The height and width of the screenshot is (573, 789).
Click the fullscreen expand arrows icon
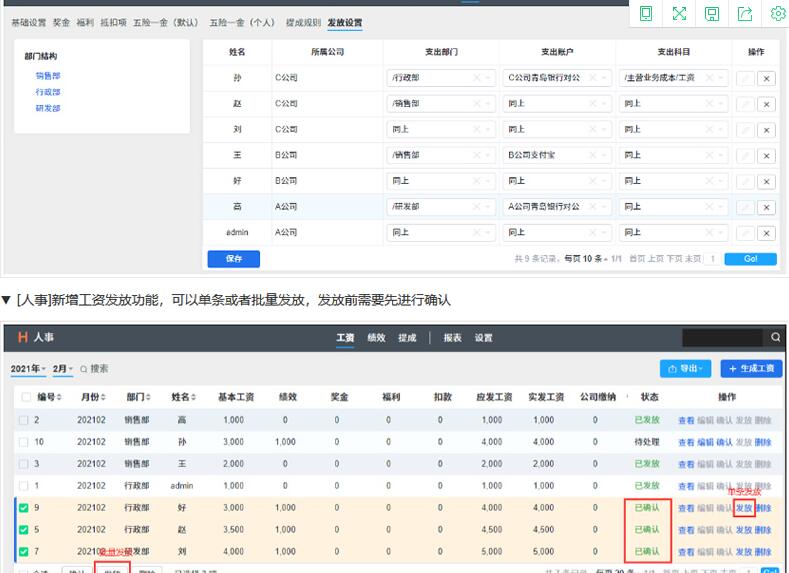tap(679, 13)
